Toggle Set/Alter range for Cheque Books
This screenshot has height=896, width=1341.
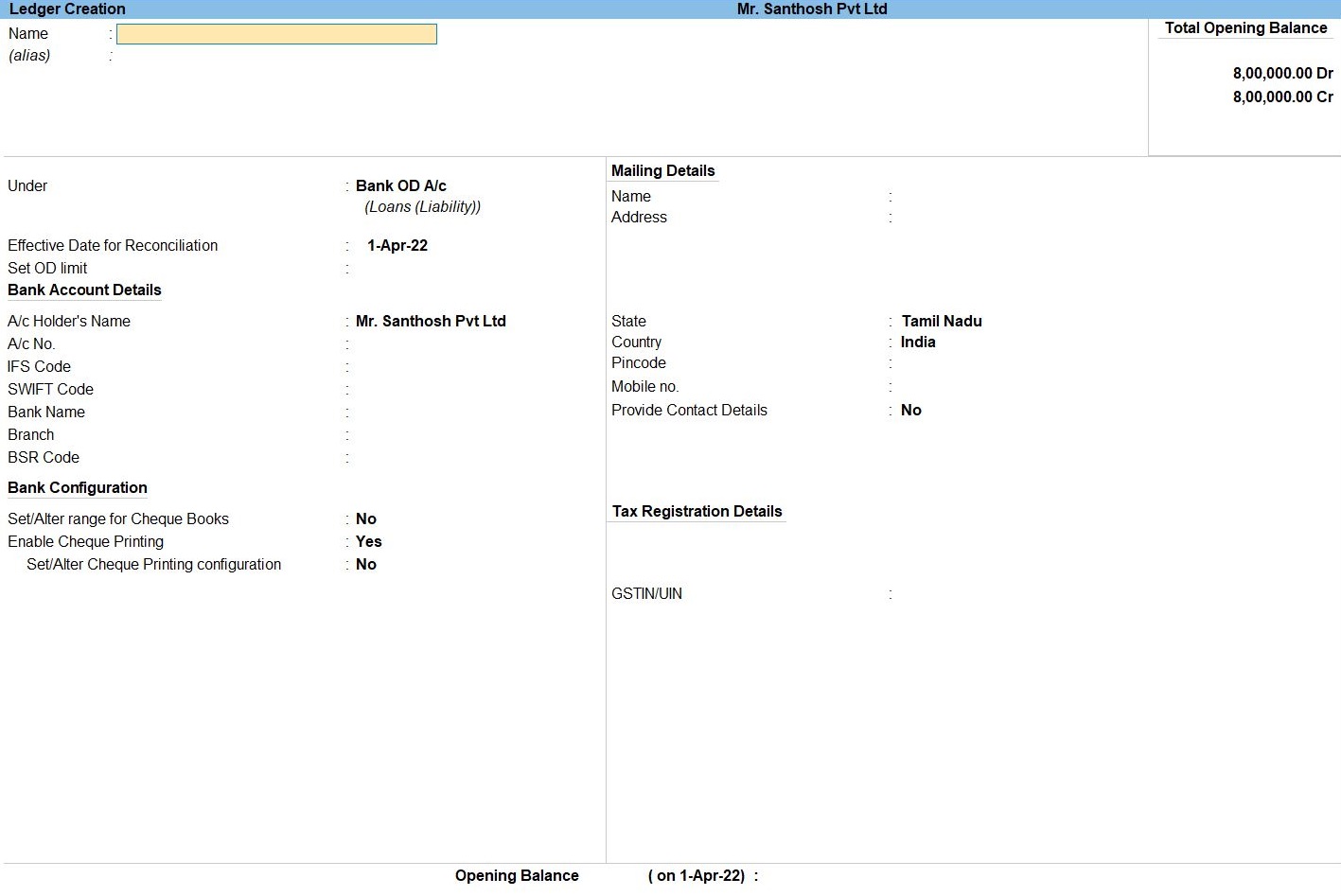(366, 518)
